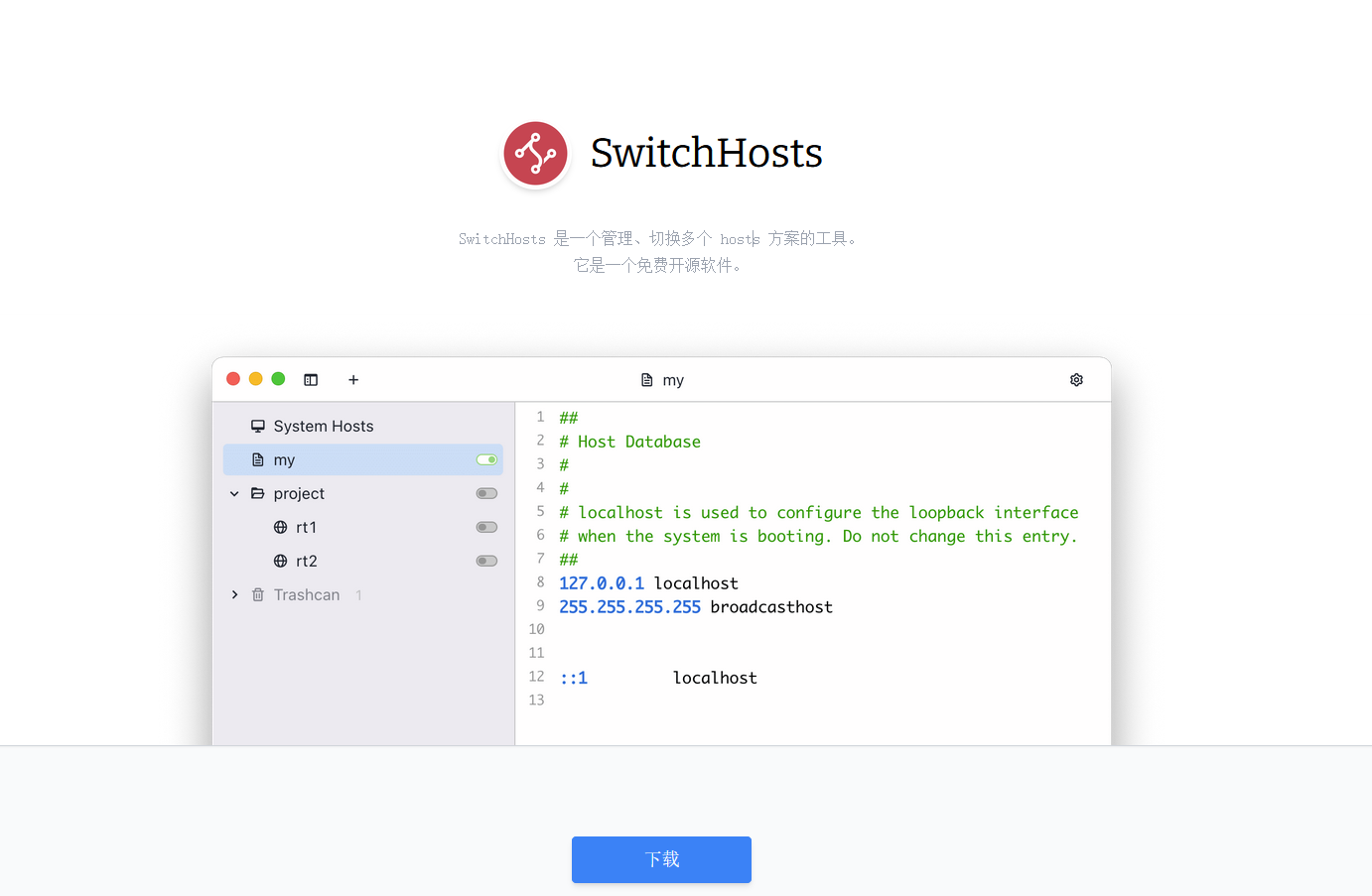1372x896 pixels.
Task: Click the red close window dot
Action: pos(233,379)
